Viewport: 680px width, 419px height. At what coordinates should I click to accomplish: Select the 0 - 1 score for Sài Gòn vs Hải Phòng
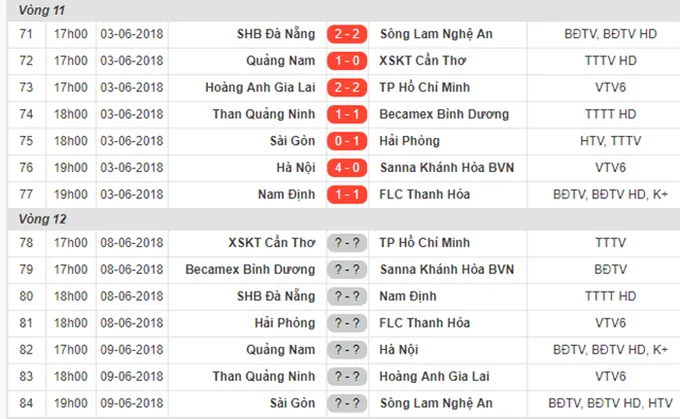[347, 141]
